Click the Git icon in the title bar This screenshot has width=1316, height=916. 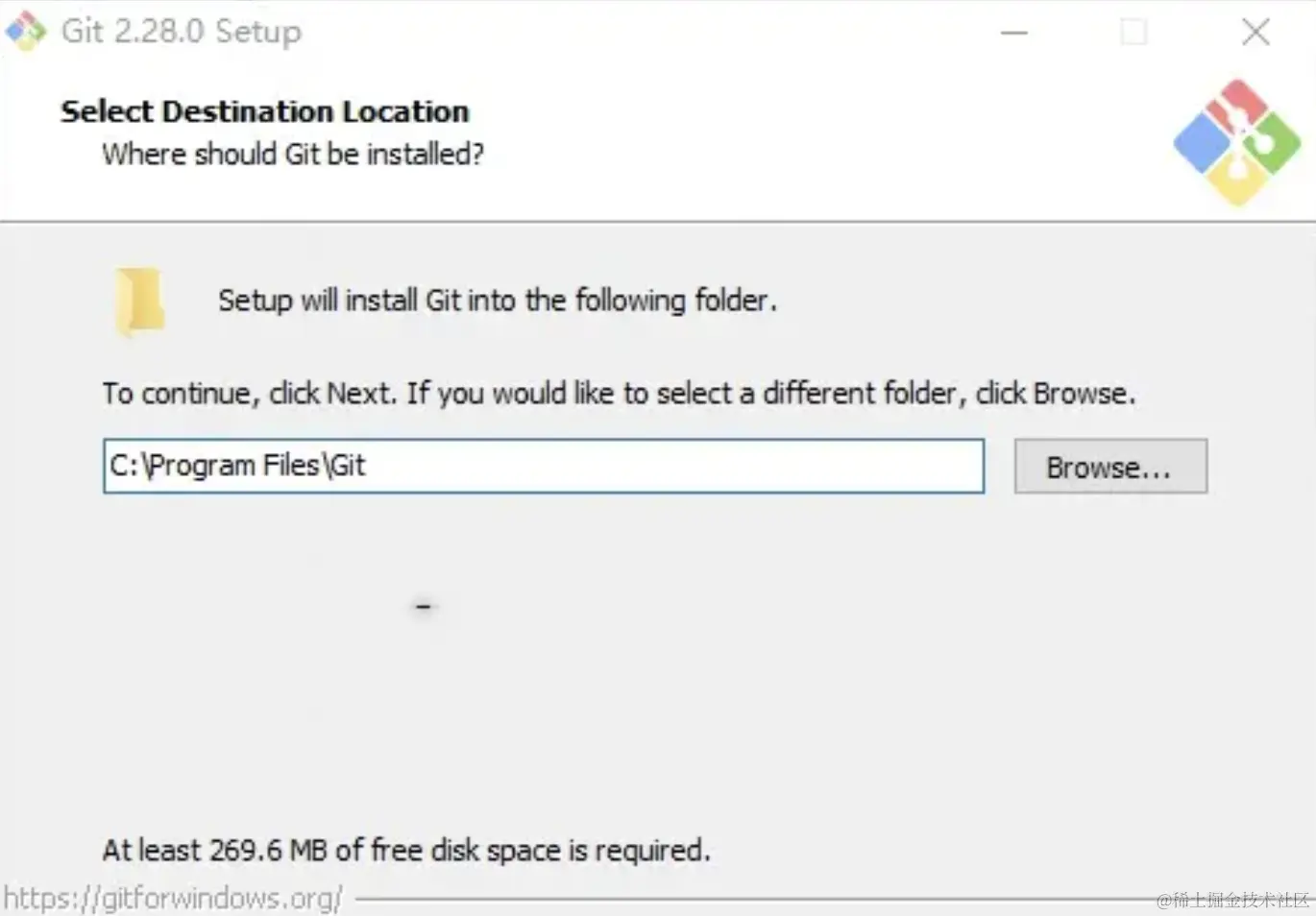(26, 31)
